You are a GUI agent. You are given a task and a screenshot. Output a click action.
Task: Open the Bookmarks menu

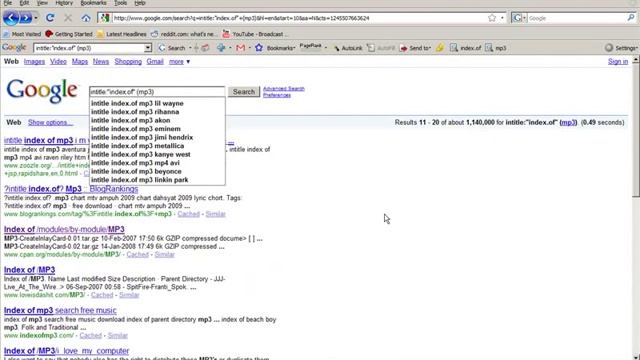93,3
